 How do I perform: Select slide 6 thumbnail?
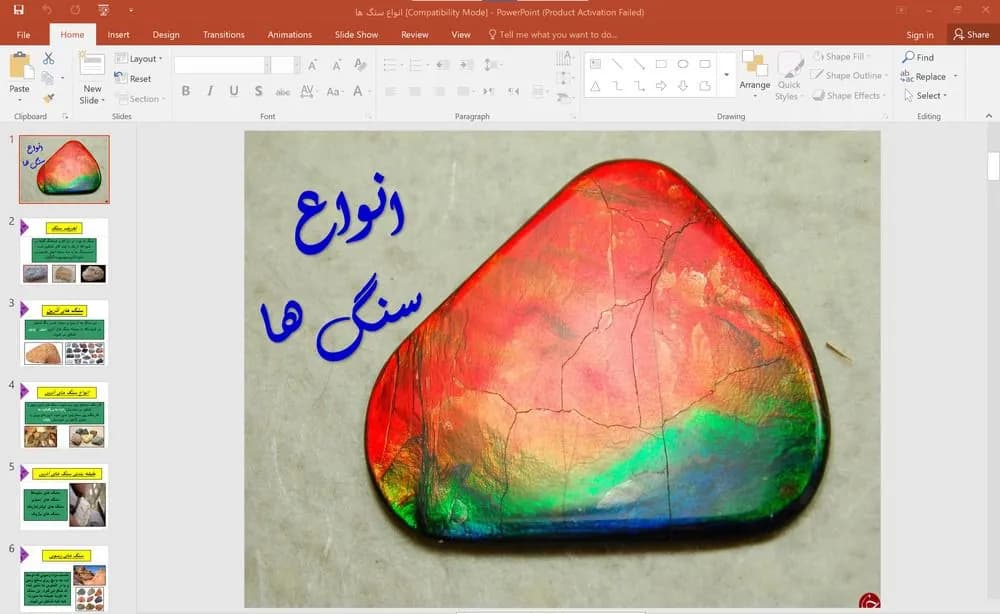pyautogui.click(x=64, y=578)
